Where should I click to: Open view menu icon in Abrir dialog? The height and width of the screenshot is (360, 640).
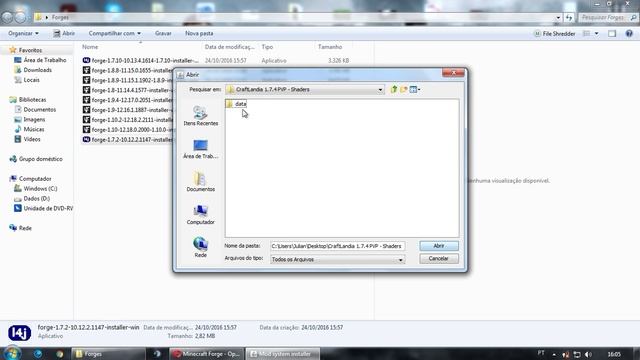[x=415, y=89]
